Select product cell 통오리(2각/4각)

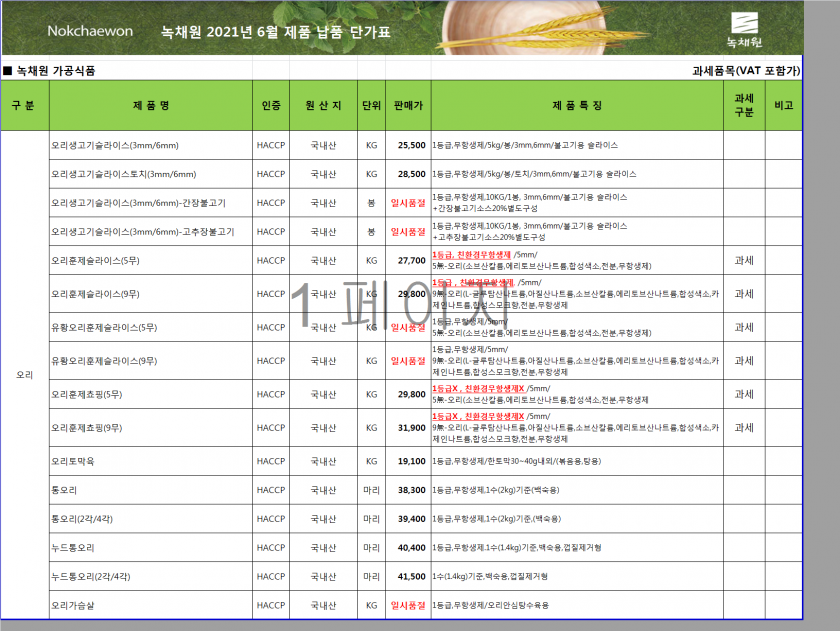[151, 519]
